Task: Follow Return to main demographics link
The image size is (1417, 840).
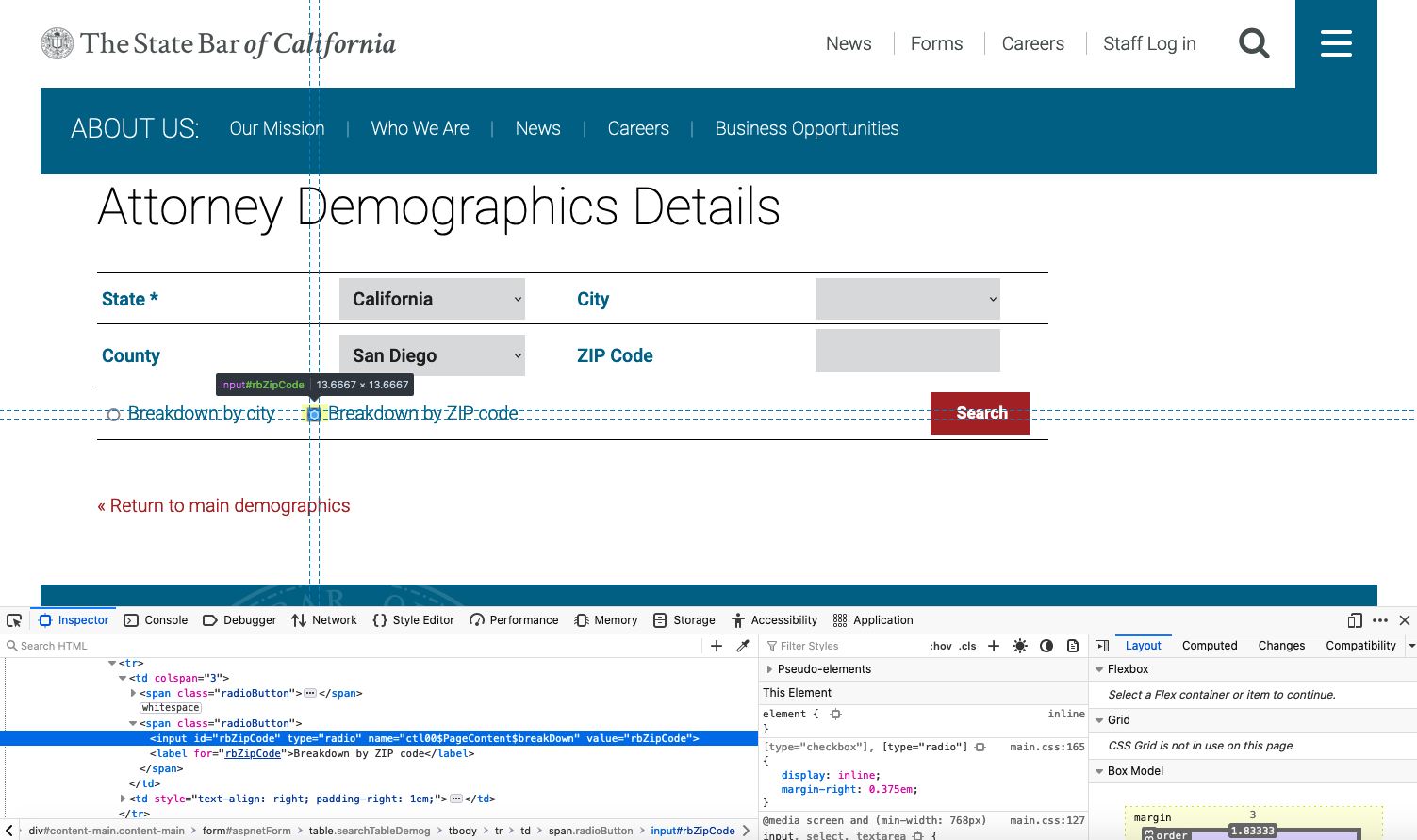Action: click(x=223, y=505)
